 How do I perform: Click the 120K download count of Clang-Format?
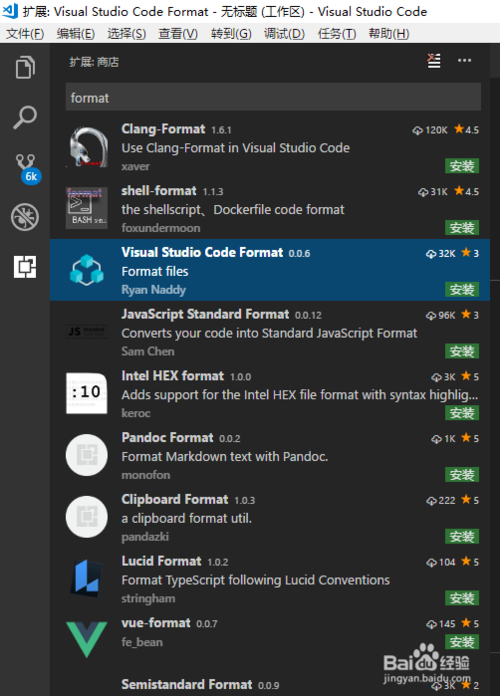(x=430, y=130)
